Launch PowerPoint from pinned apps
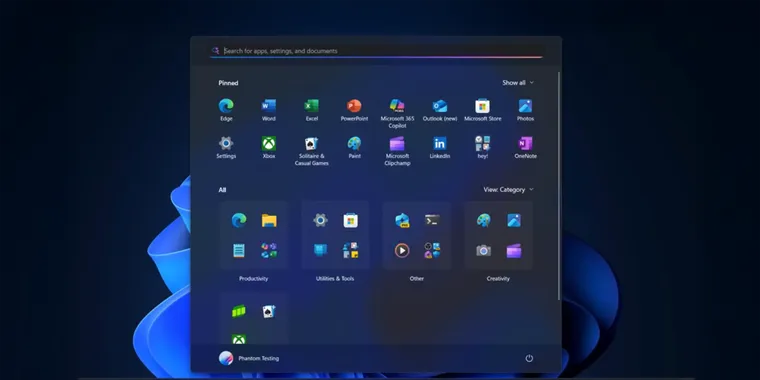 pos(354,110)
